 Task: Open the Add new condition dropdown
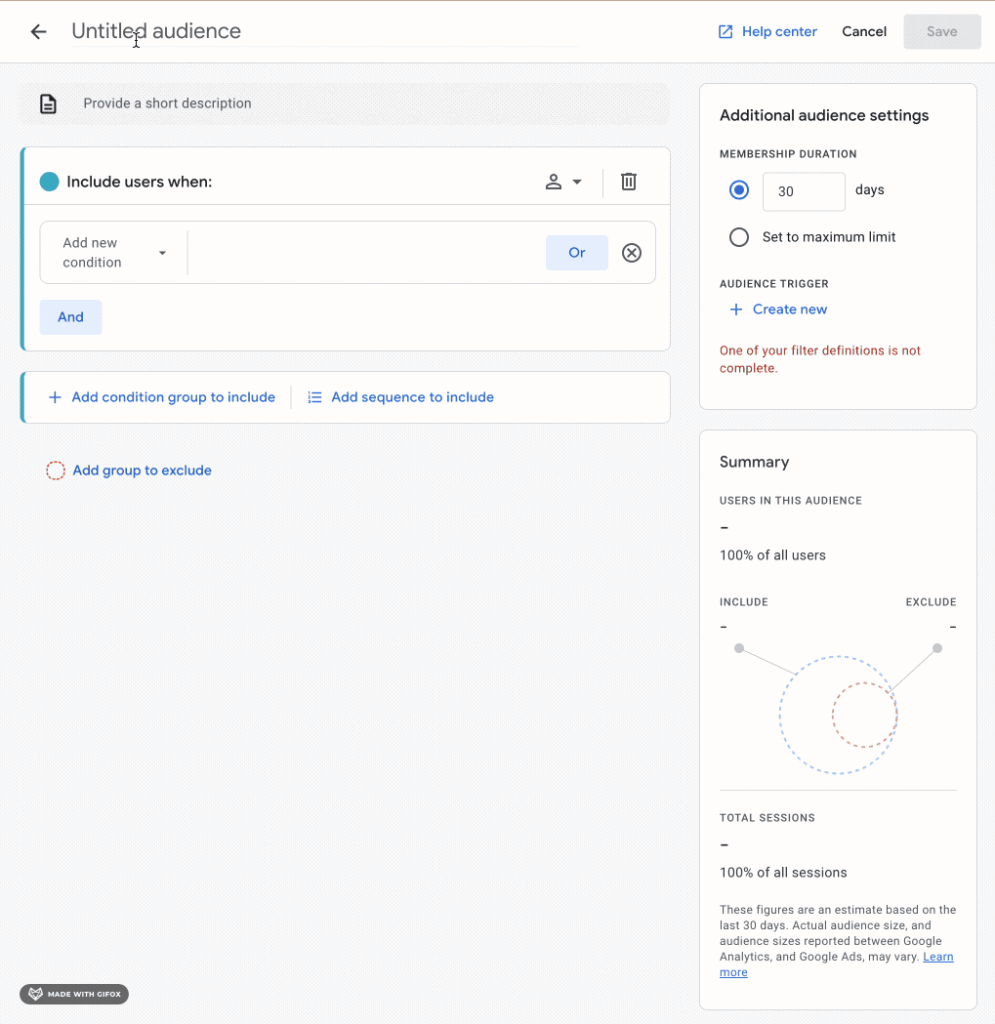(x=113, y=253)
